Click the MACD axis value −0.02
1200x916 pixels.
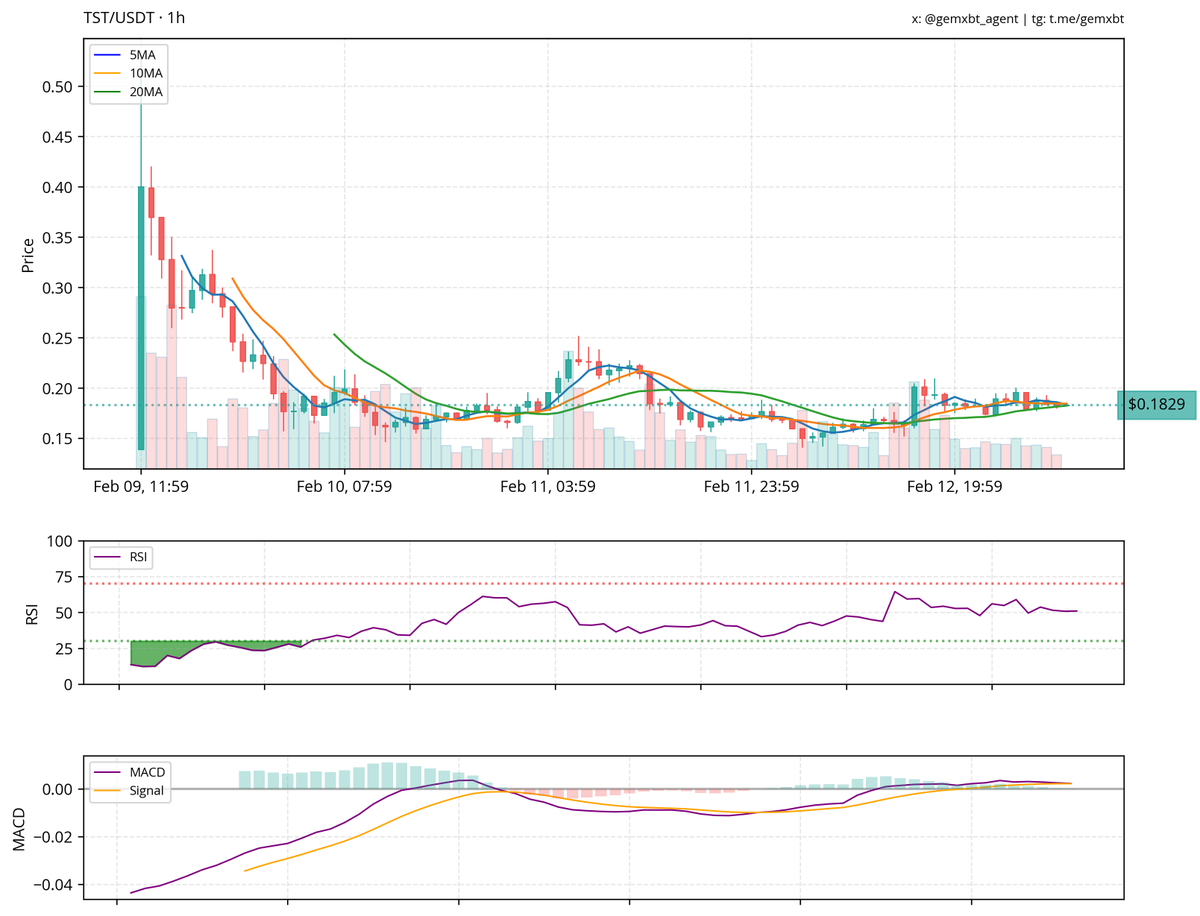[52, 837]
